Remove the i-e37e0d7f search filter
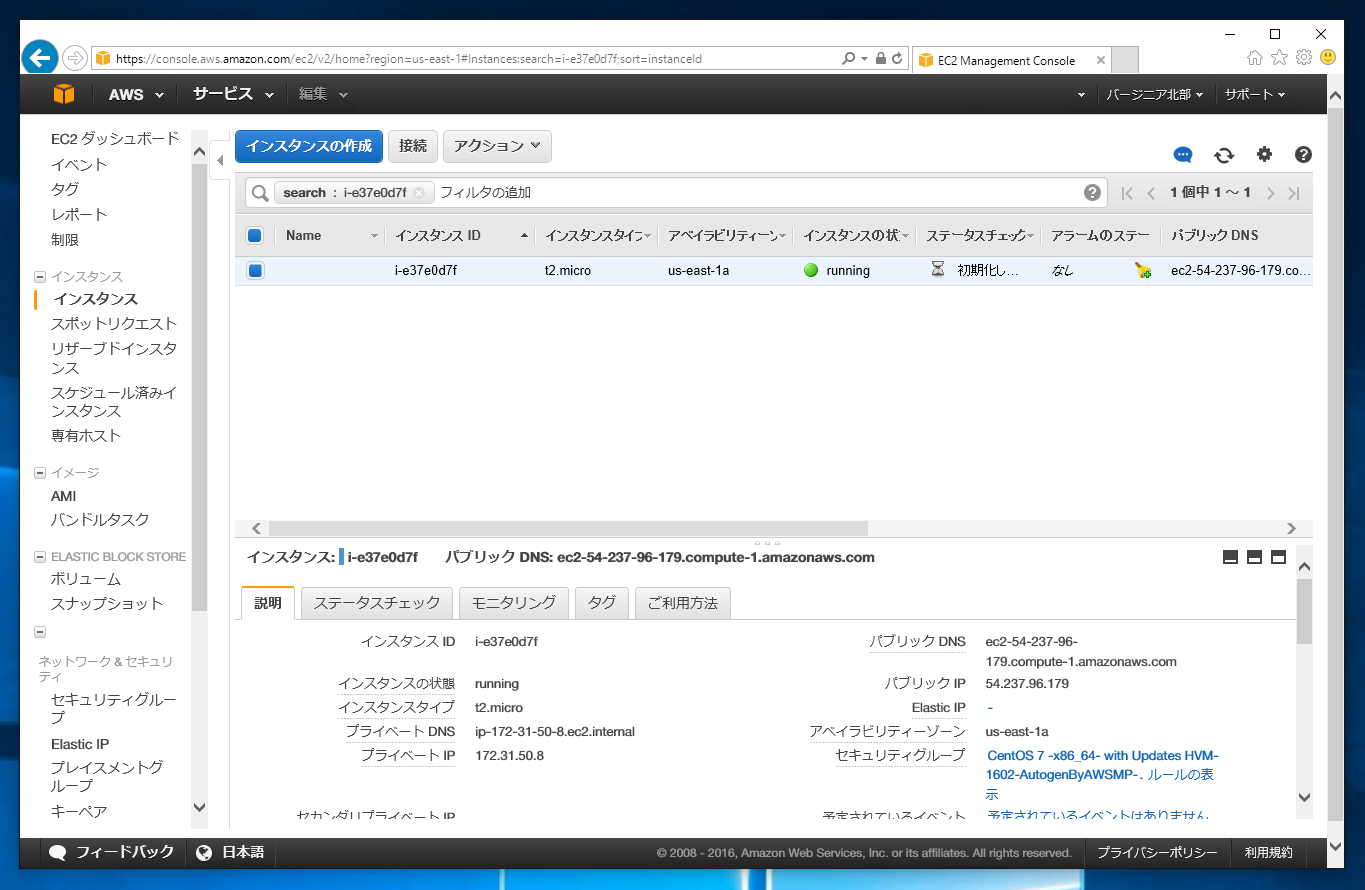Screen dimensions: 1365x890 (419, 193)
